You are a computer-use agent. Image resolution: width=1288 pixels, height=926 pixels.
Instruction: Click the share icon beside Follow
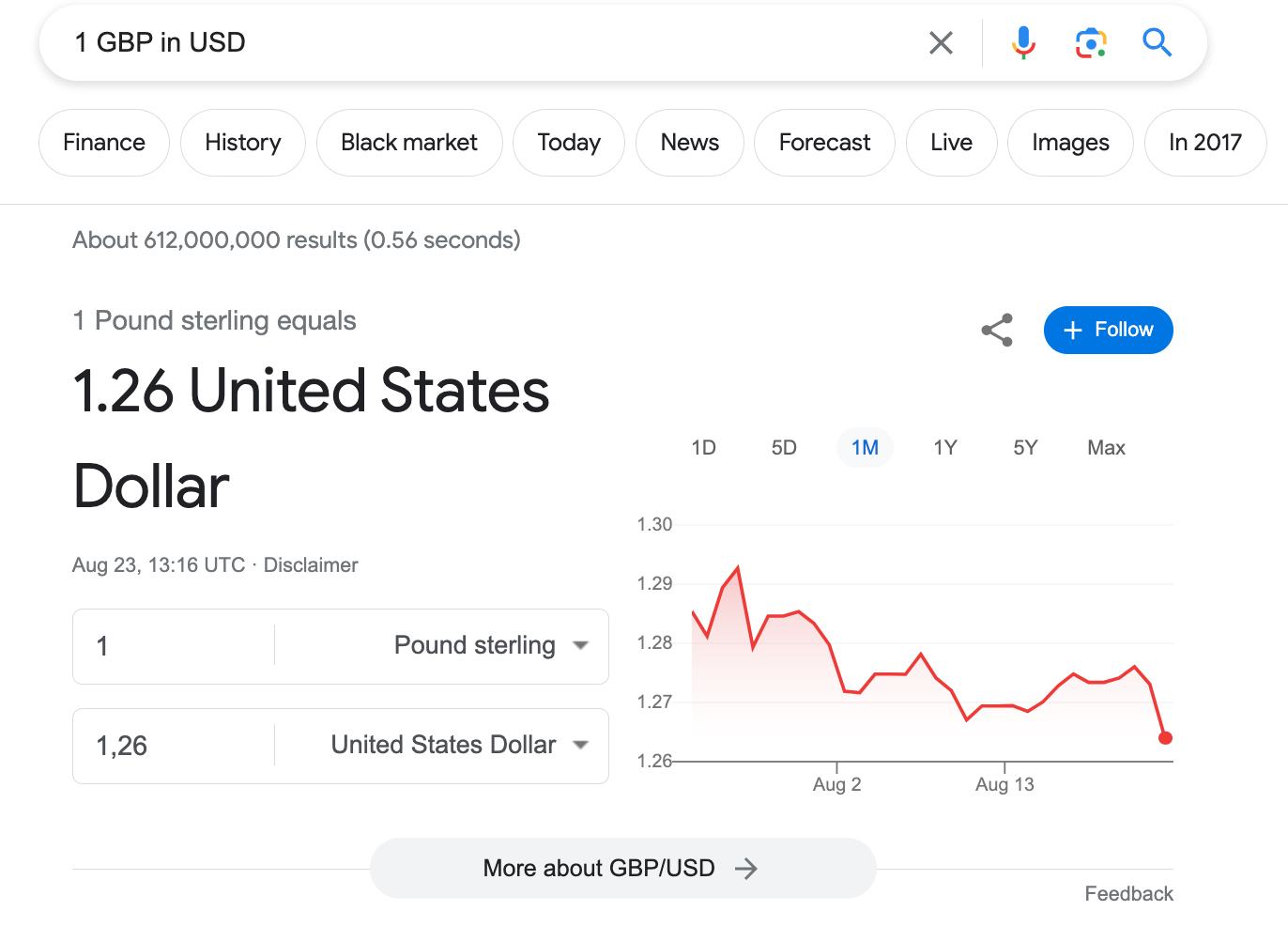pyautogui.click(x=997, y=331)
